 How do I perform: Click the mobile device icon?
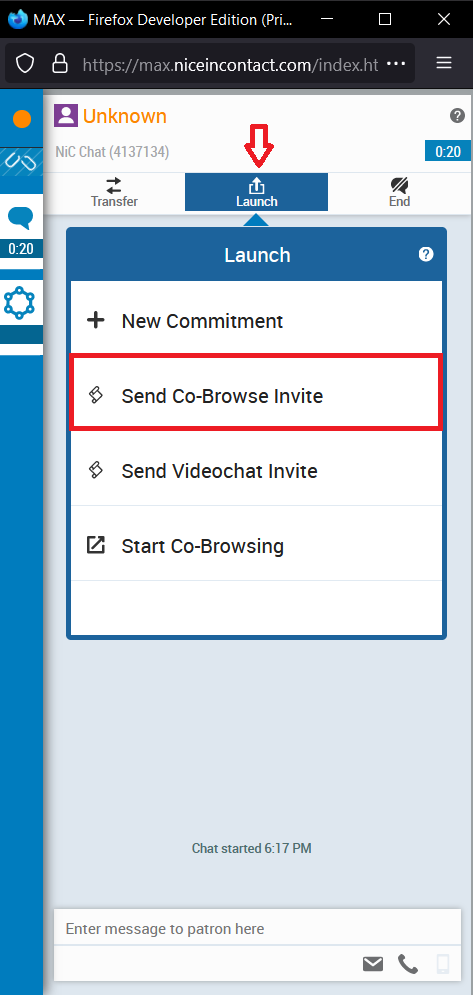tap(443, 965)
